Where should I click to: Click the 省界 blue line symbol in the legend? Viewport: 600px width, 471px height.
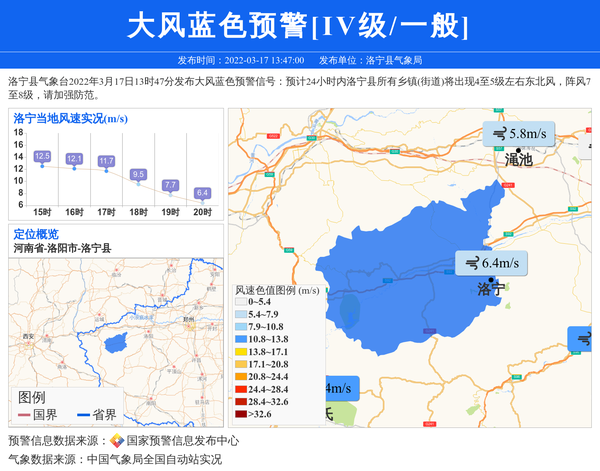click(81, 415)
